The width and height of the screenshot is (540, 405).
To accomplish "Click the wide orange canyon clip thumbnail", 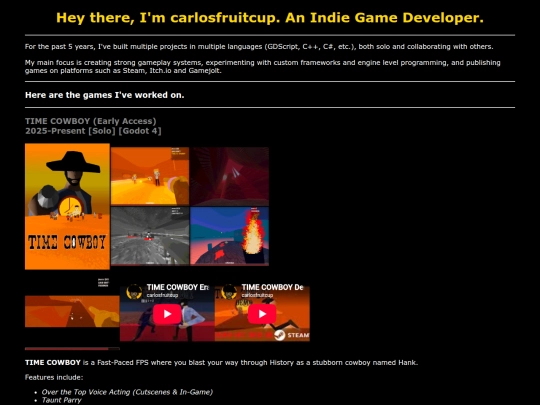I will (x=72, y=311).
